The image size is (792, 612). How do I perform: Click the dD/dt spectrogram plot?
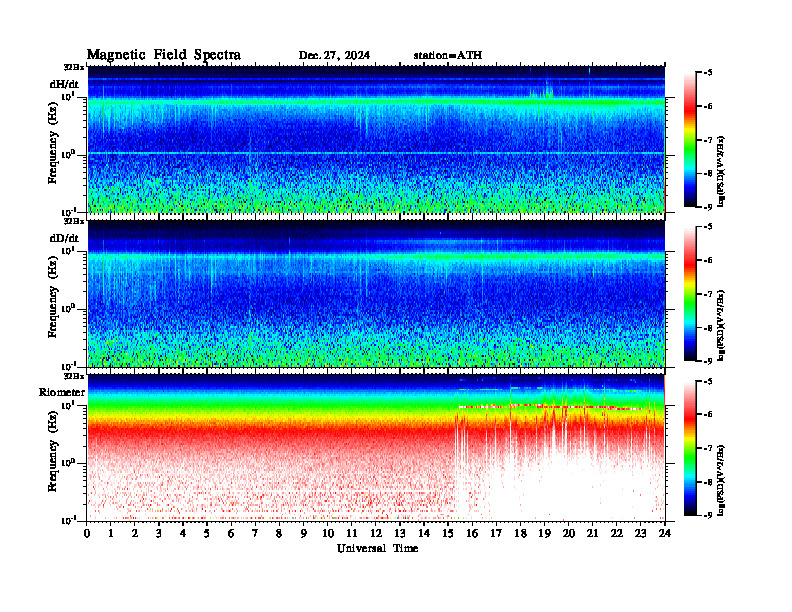click(x=376, y=293)
